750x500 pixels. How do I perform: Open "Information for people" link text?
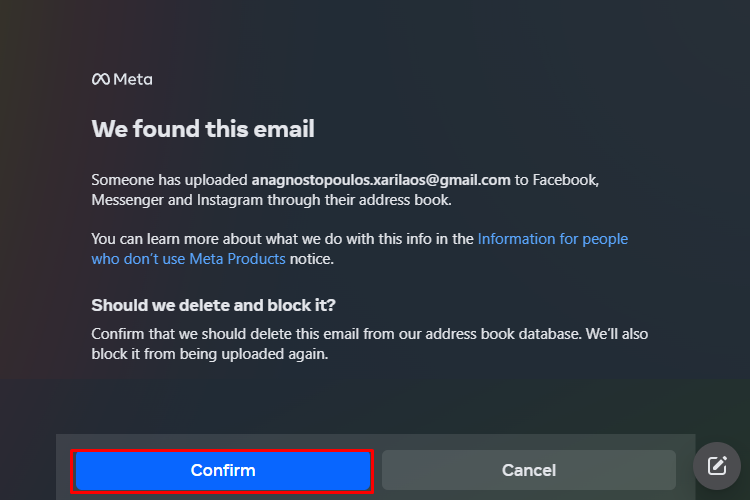552,239
